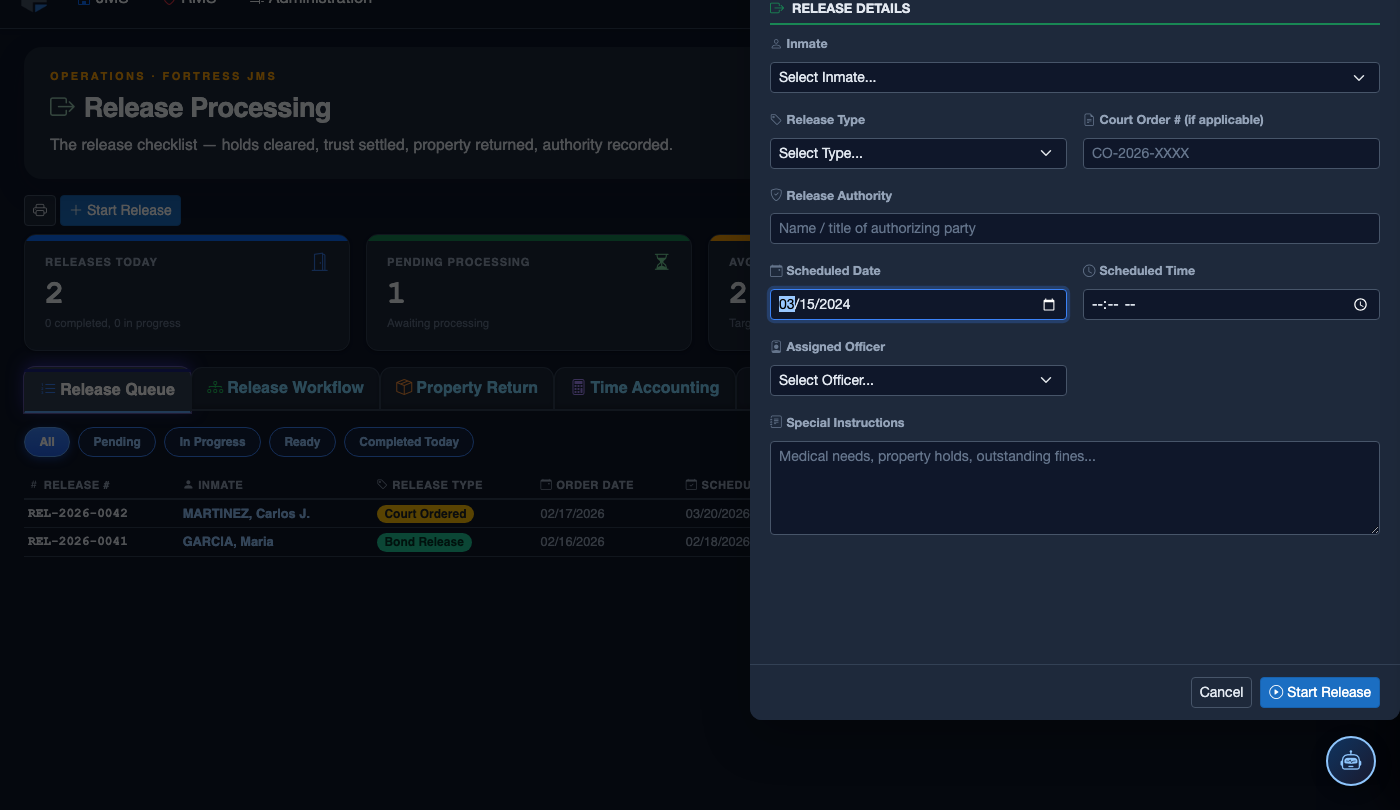Open the Scheduled Date calendar picker icon
This screenshot has width=1400, height=810.
1048,304
